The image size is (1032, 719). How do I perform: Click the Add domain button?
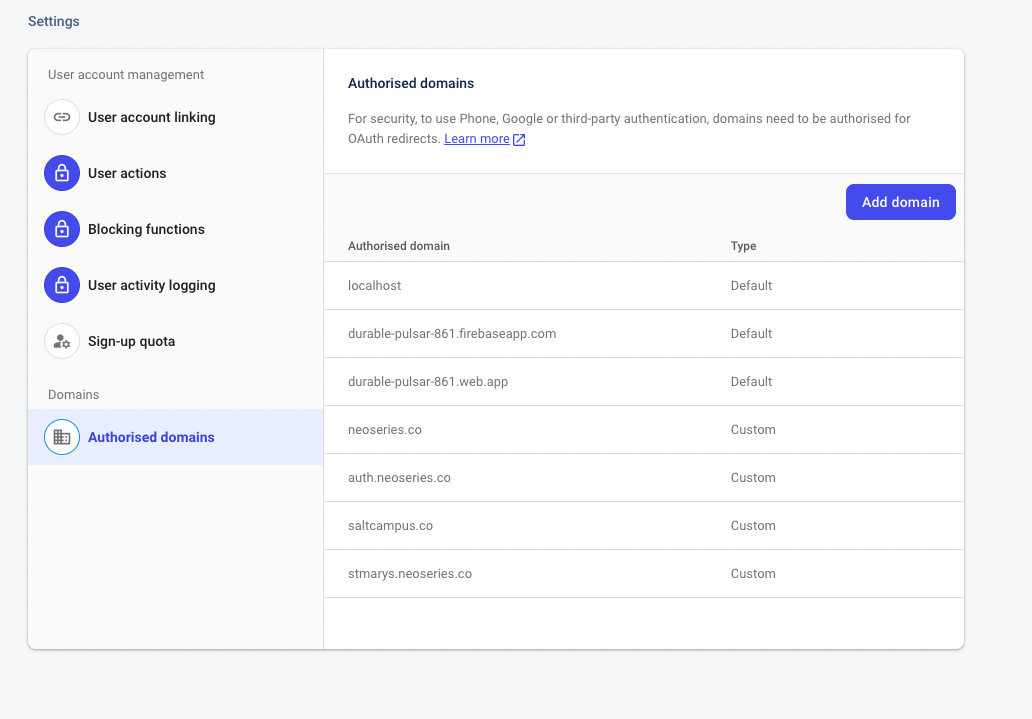(900, 202)
